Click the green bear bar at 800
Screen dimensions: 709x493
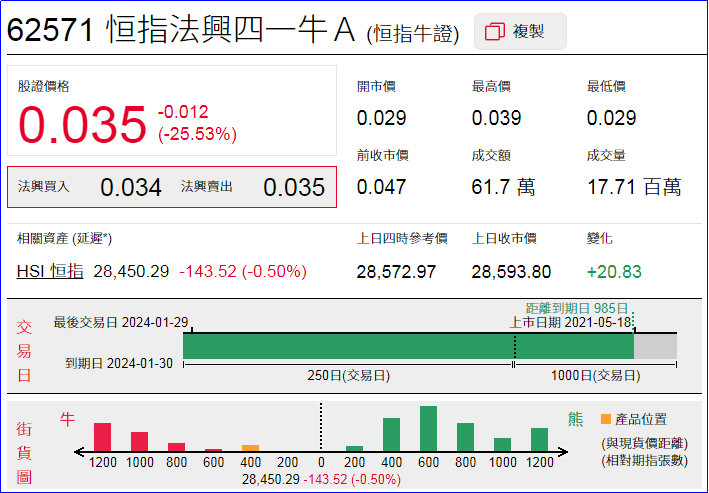[x=465, y=437]
